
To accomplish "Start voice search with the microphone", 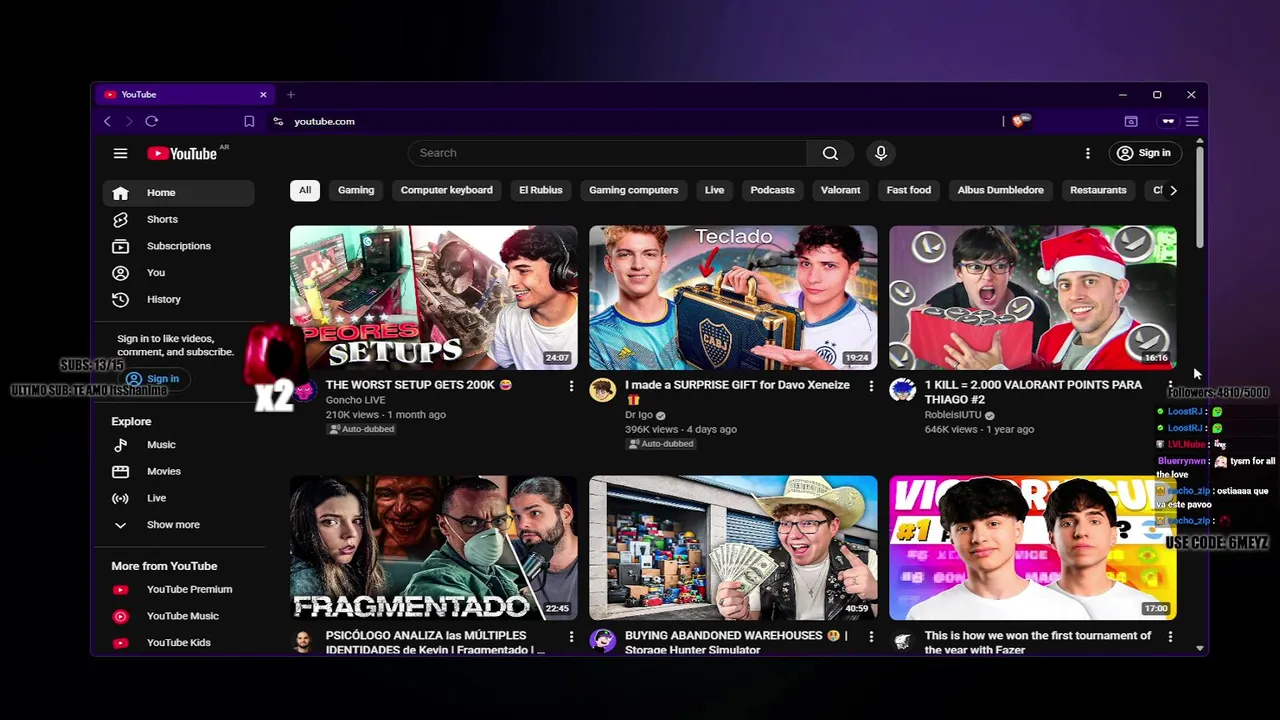I will [x=881, y=153].
